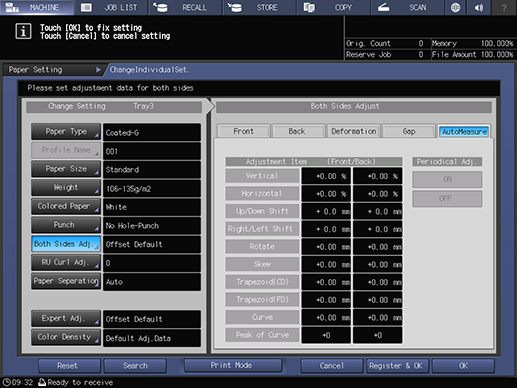517x388 pixels.
Task: Open the MACHINE screen from top bar
Action: click(x=37, y=7)
